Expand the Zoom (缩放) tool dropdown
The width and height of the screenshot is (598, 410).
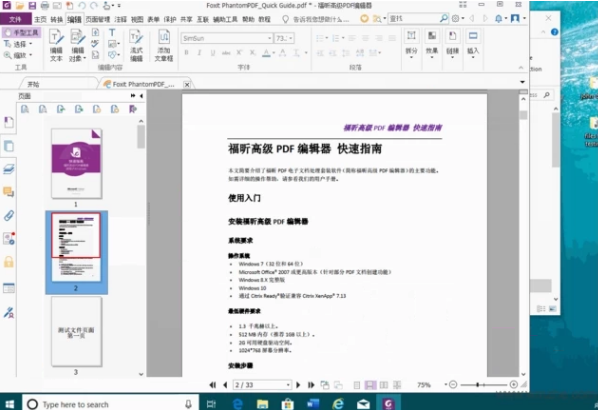31,55
